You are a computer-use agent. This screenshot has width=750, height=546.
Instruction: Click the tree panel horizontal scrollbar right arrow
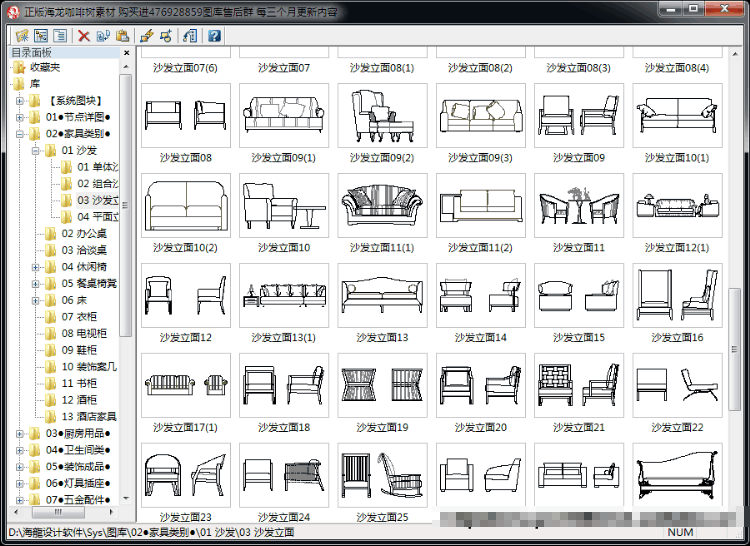point(111,512)
